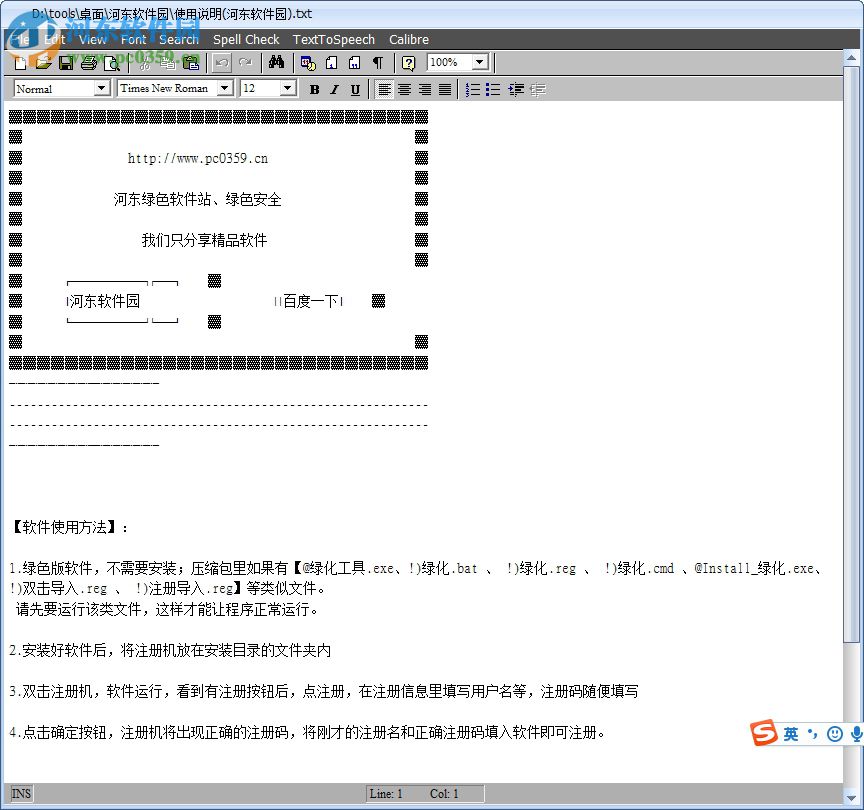Create a new document
Screen dimensions: 864x810
[x=20, y=63]
